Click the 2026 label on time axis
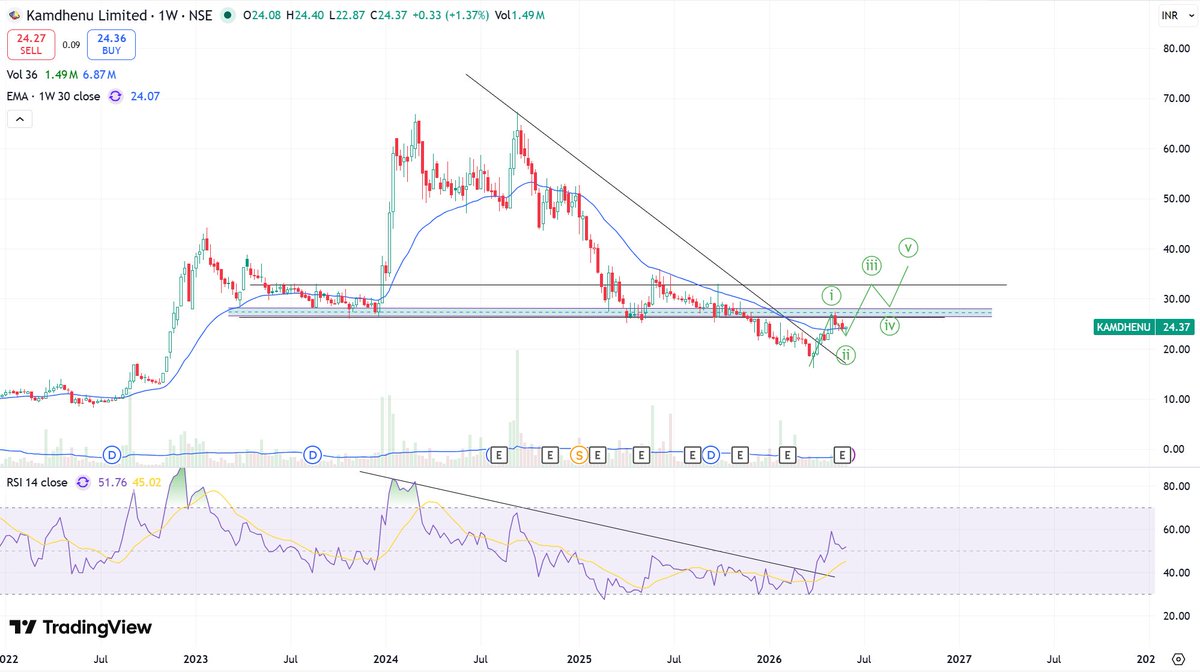Viewport: 1200px width, 672px height. coord(769,660)
